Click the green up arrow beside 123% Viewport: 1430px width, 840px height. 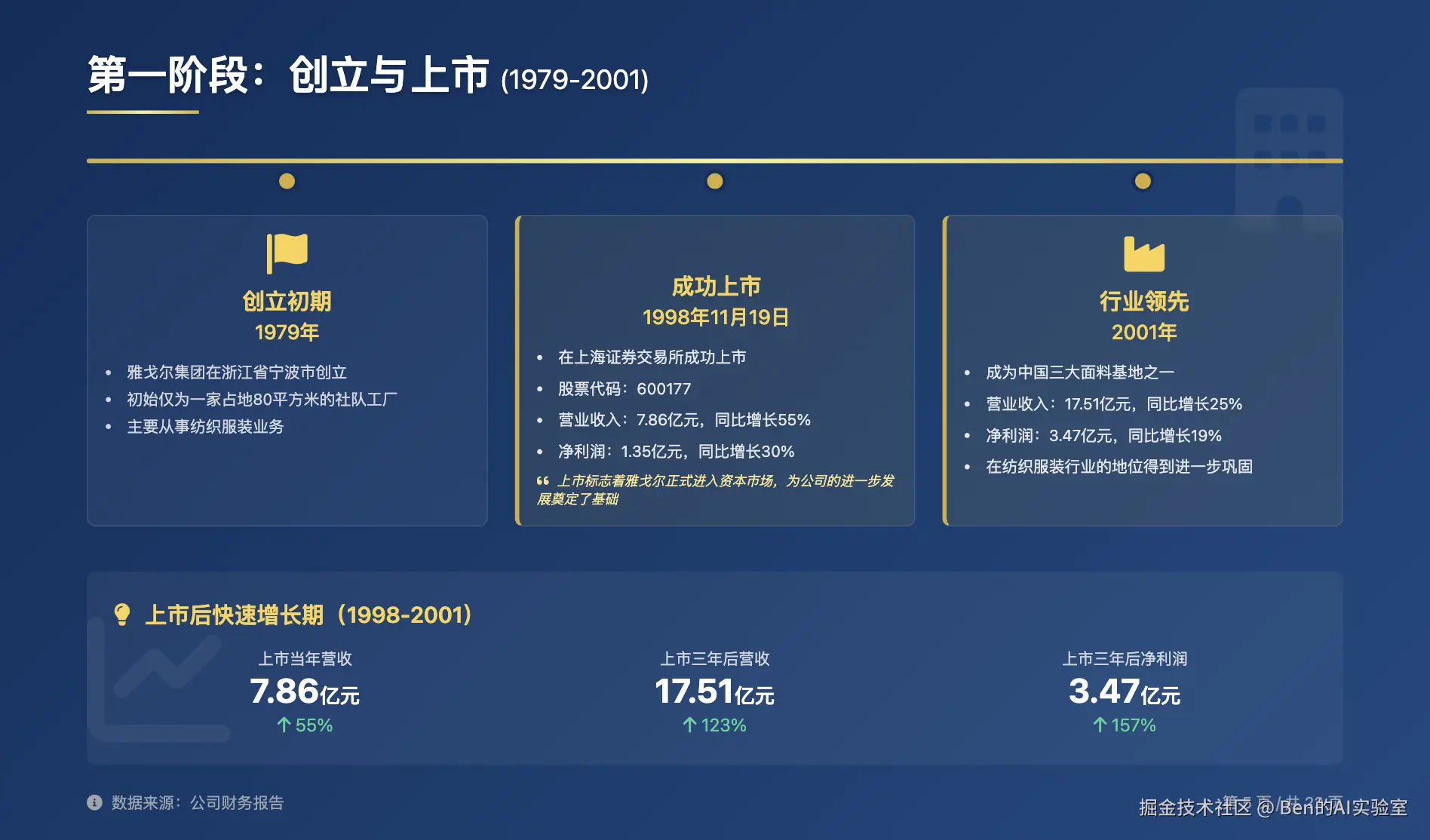point(689,725)
